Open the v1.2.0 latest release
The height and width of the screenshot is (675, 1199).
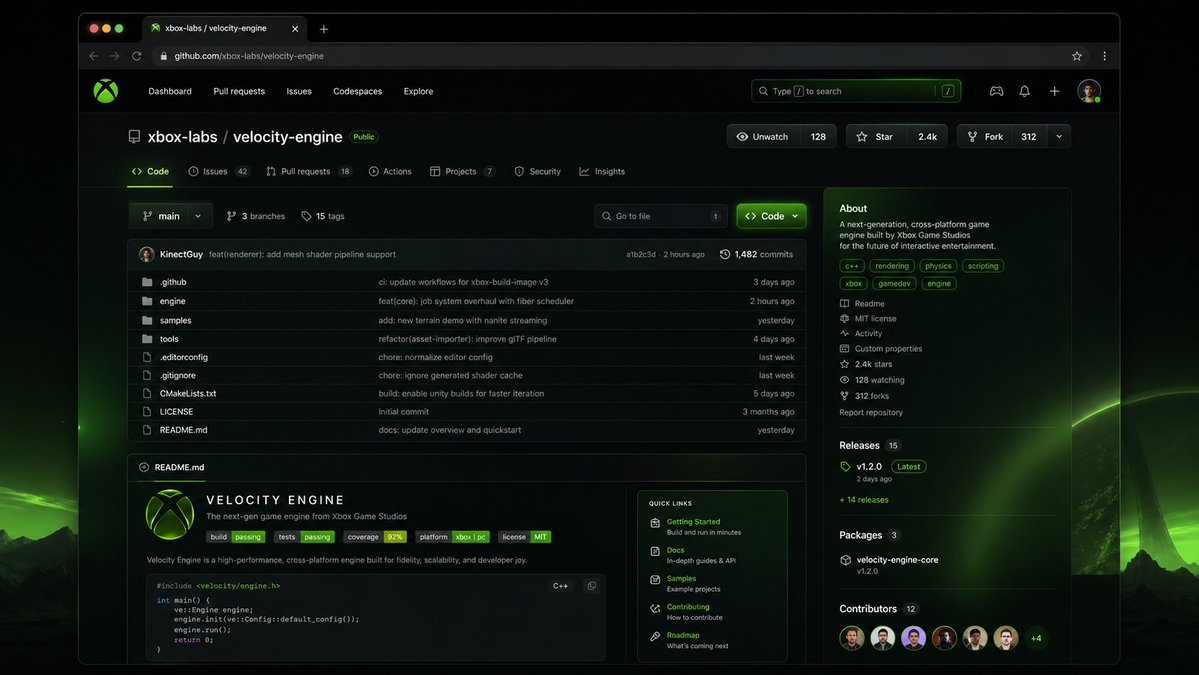pos(869,466)
